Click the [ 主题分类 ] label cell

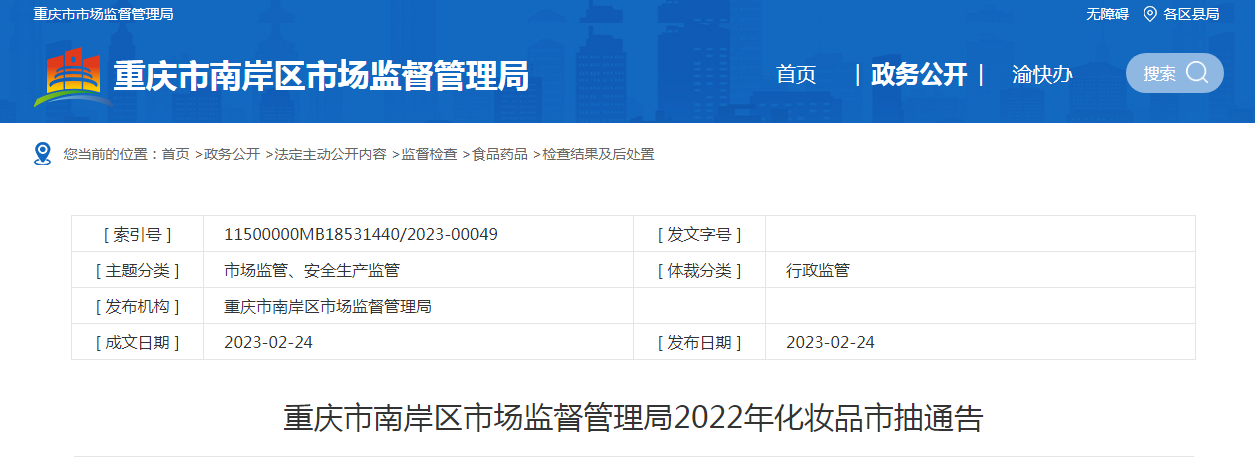click(x=138, y=270)
